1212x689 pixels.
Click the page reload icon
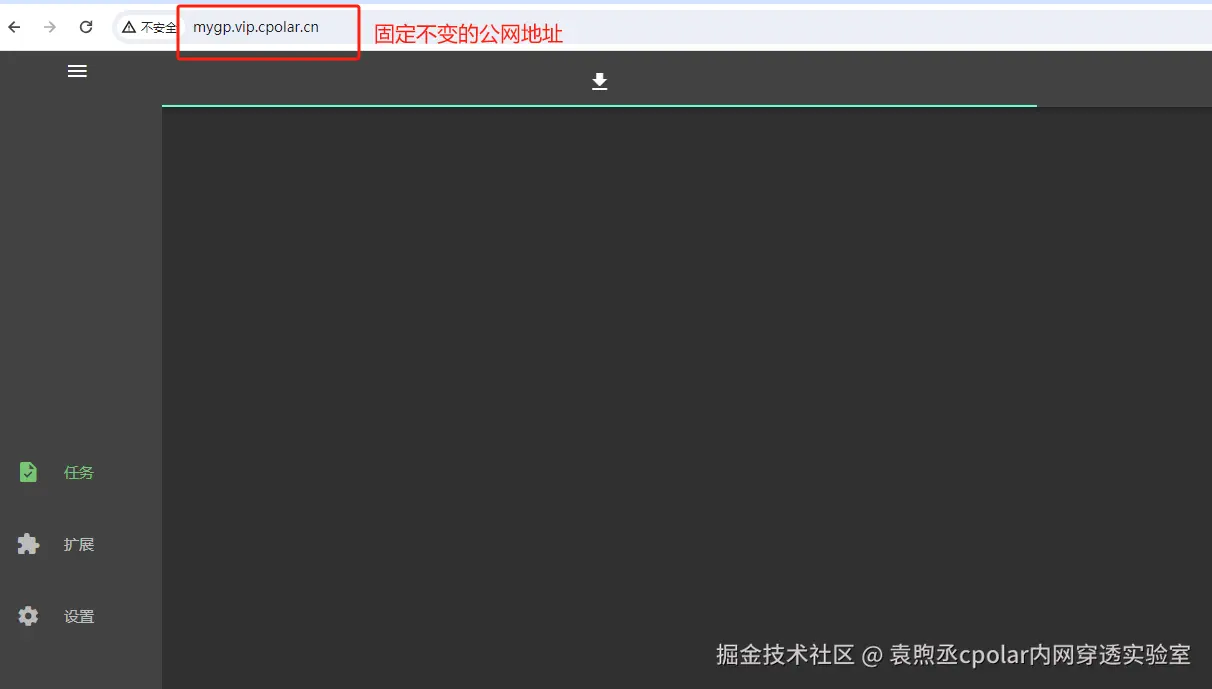tap(84, 27)
